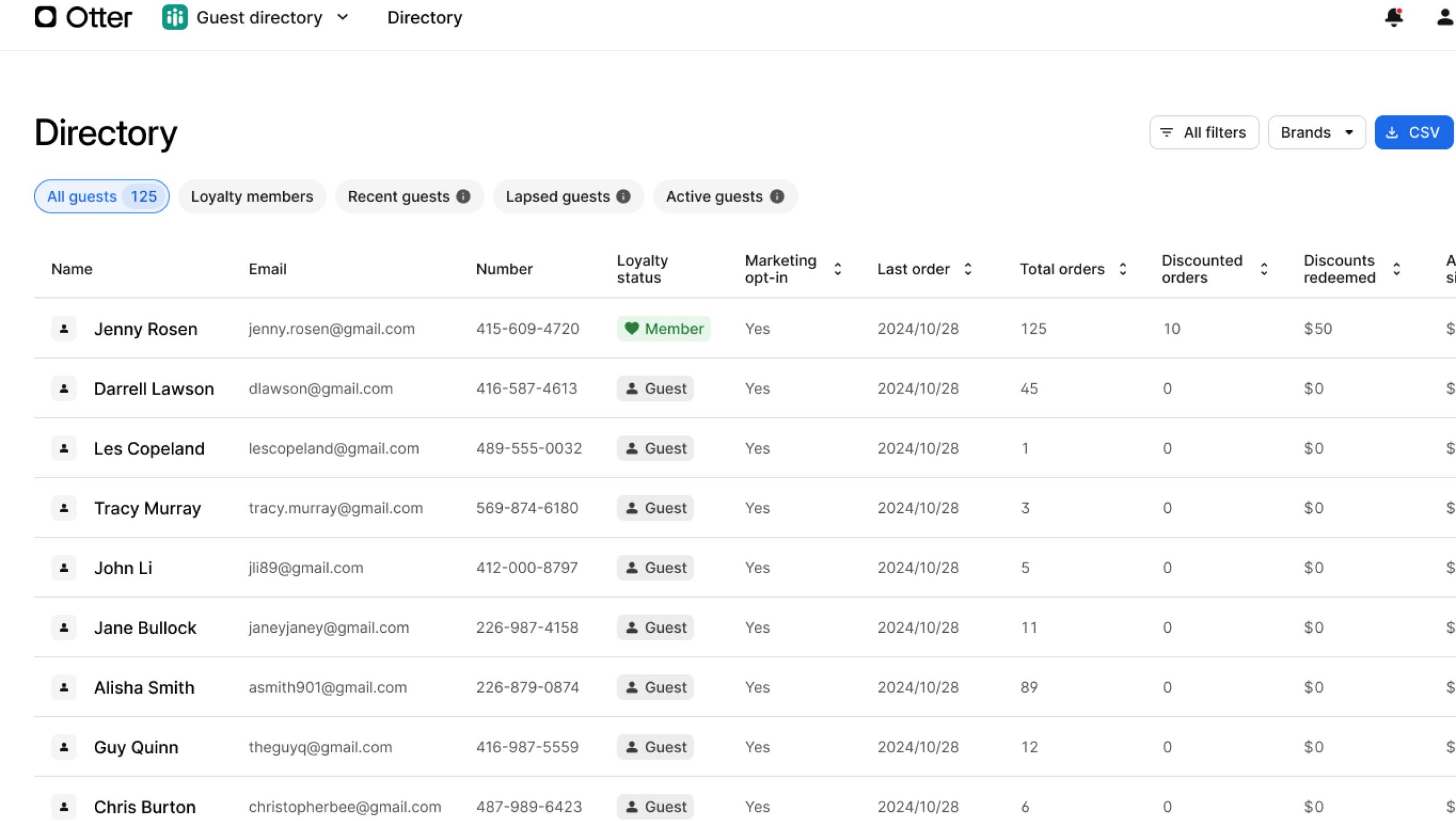1456x821 pixels.
Task: Click info icon next to Active guests
Action: 777,196
